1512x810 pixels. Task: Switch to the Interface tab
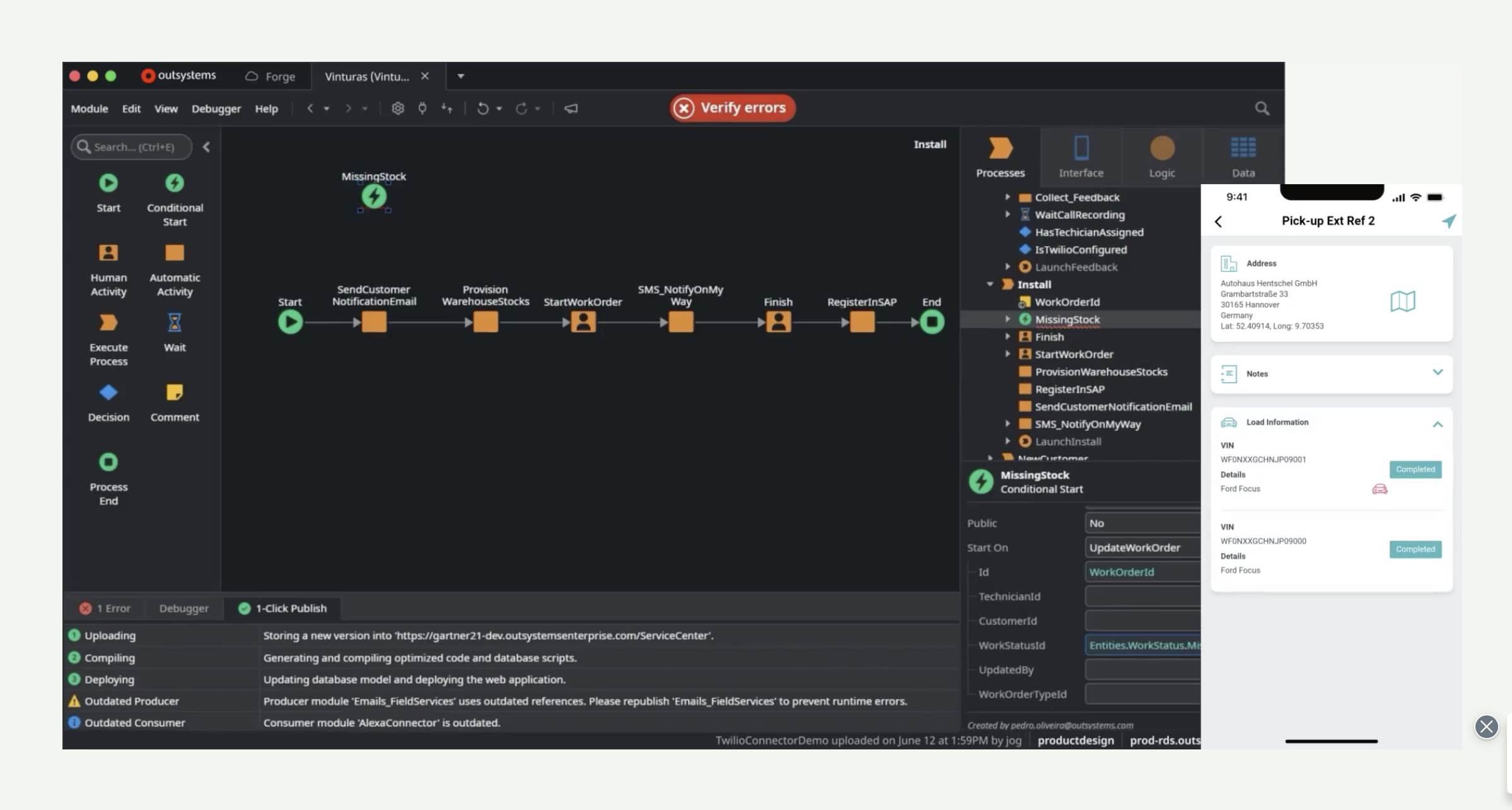coord(1081,156)
